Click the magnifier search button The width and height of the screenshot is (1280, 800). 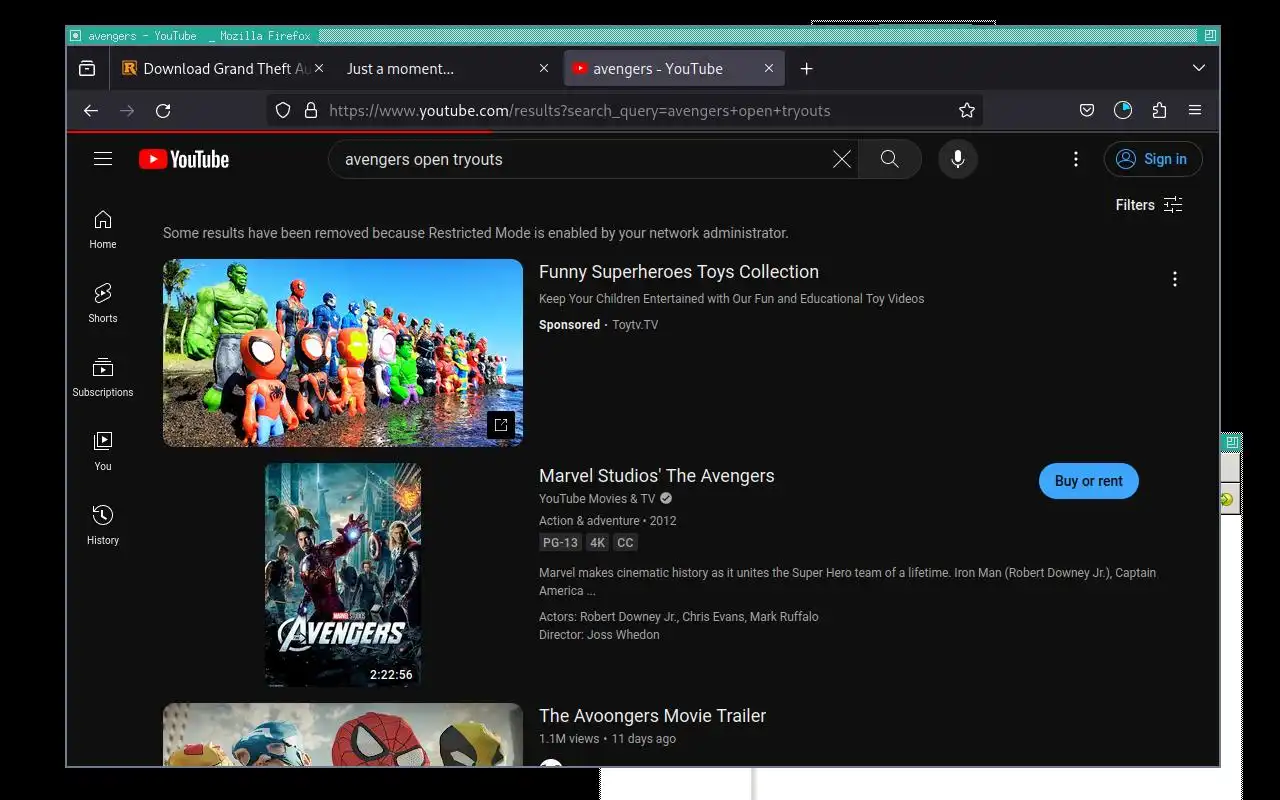(x=889, y=159)
